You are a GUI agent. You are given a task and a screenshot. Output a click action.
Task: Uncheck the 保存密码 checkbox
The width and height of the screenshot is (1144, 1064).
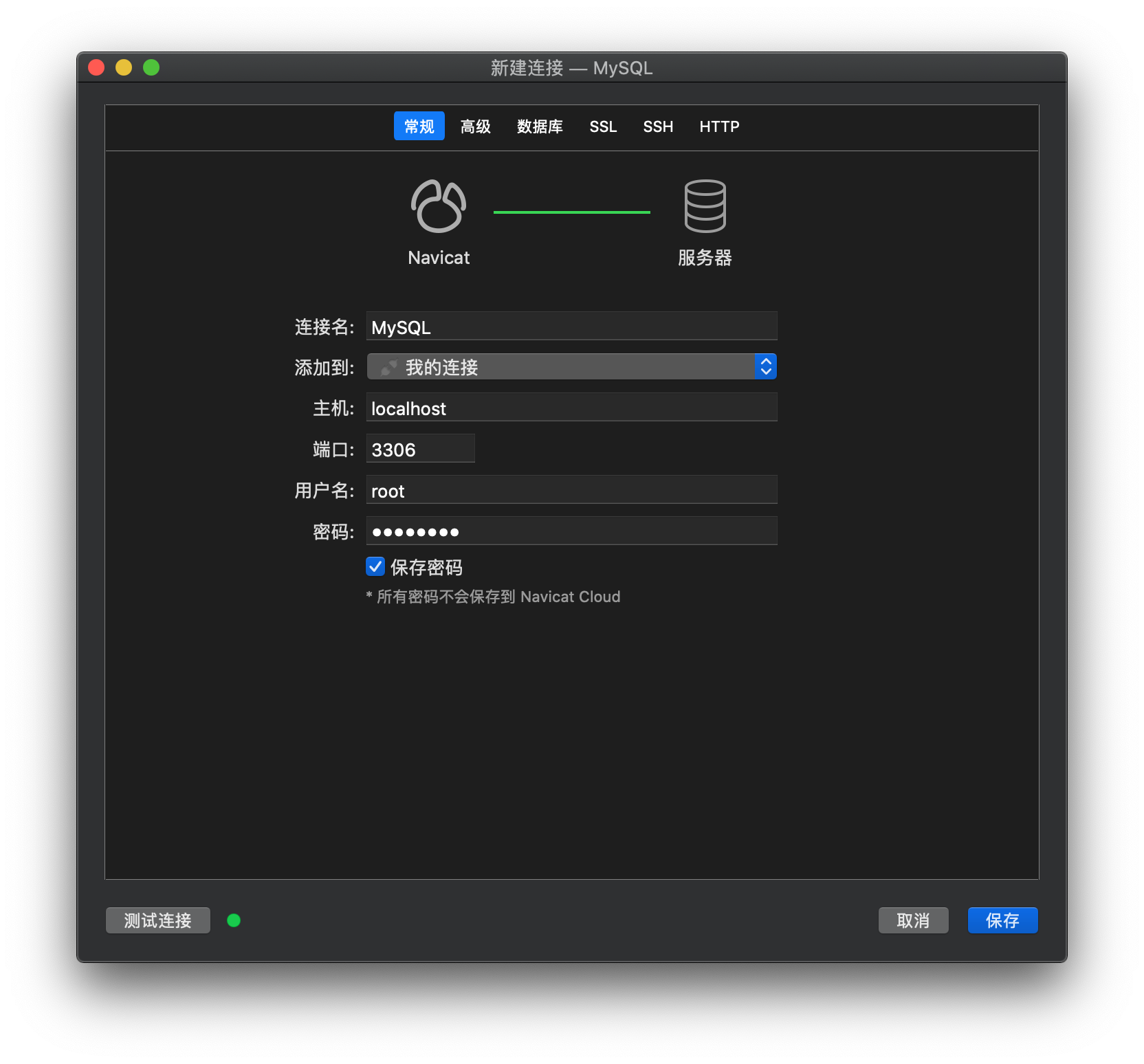375,566
